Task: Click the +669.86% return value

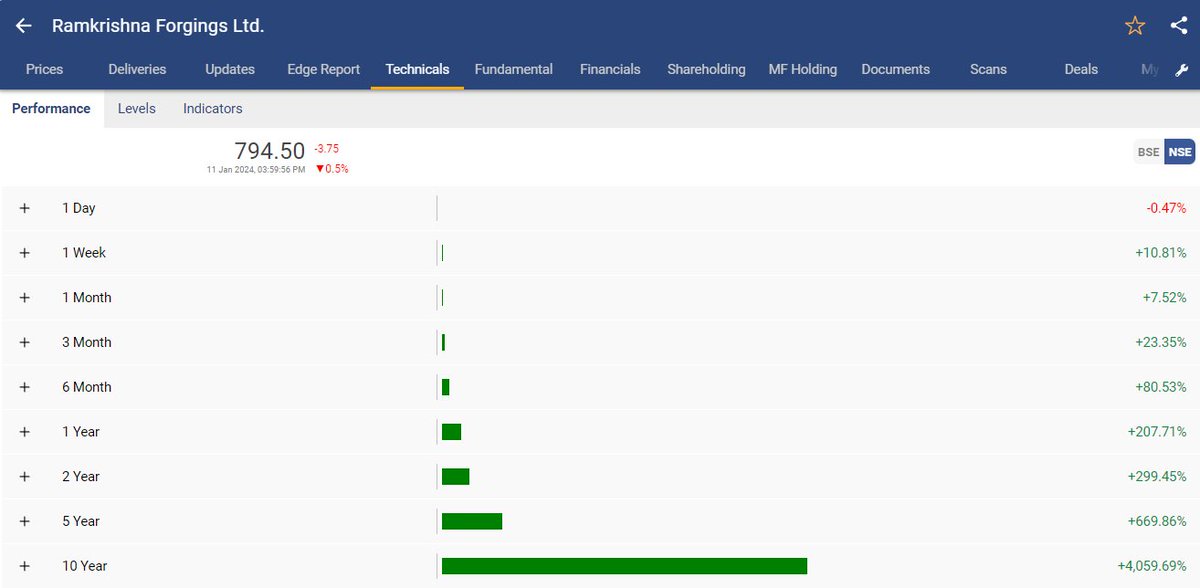Action: pos(1157,521)
